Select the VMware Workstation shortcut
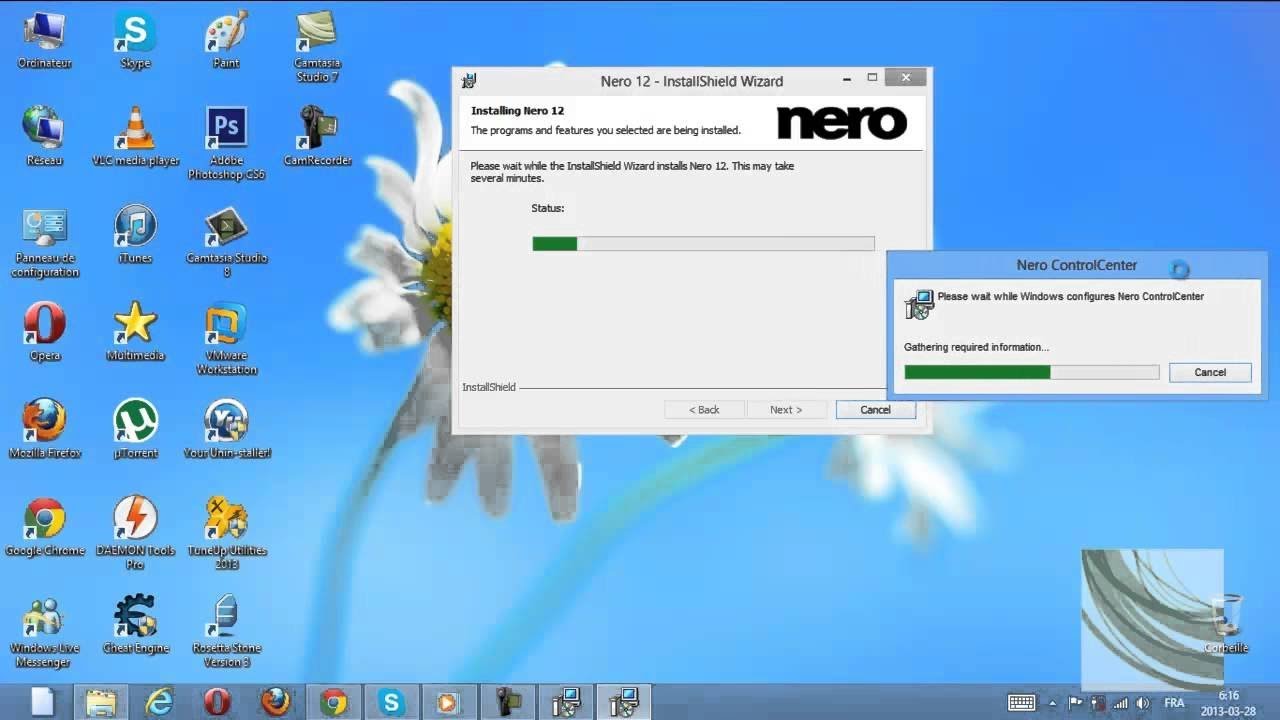1280x720 pixels. coord(226,340)
